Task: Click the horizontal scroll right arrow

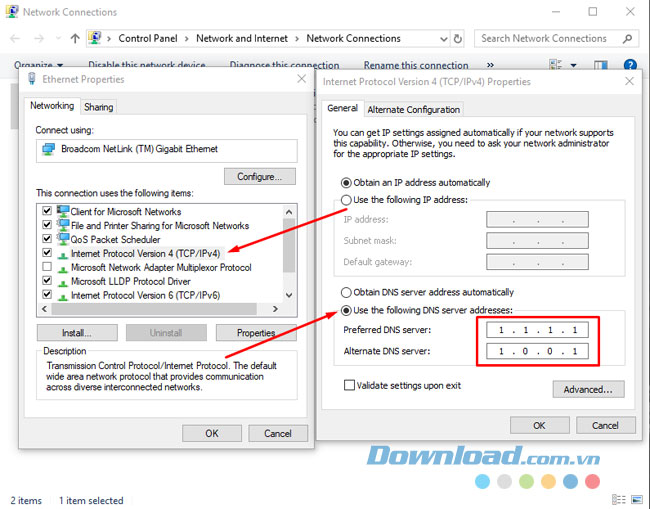Action: (x=275, y=309)
